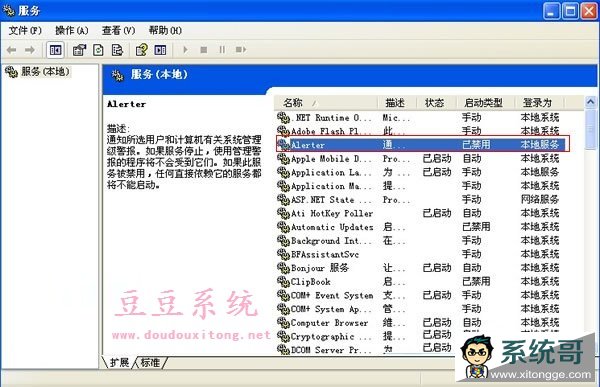The height and width of the screenshot is (387, 600).
Task: Click 网络服务 login cell of ASP.NET State
Action: coord(540,199)
